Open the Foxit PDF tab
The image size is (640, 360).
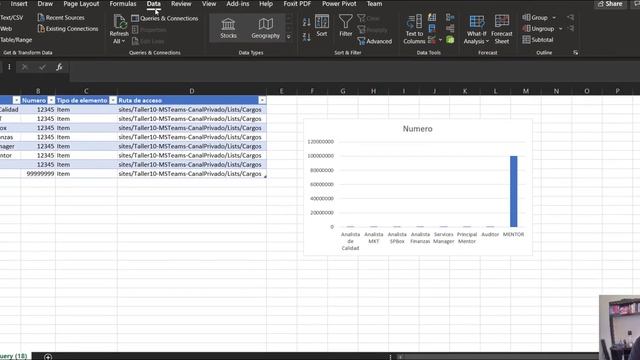pos(297,4)
